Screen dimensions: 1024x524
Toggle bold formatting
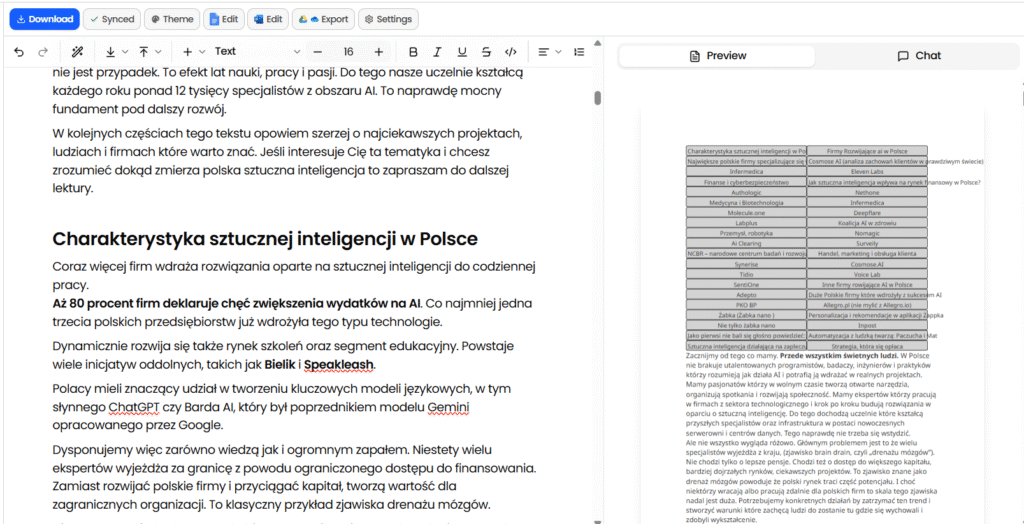(x=412, y=52)
